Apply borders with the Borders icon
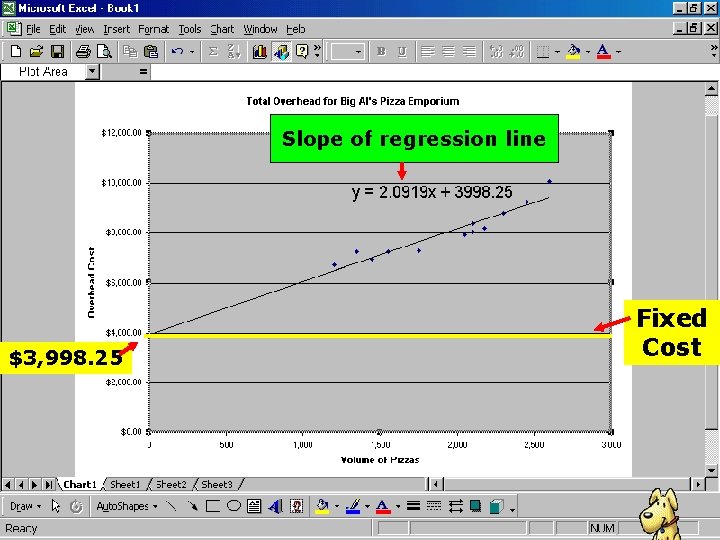The width and height of the screenshot is (720, 540). point(543,51)
